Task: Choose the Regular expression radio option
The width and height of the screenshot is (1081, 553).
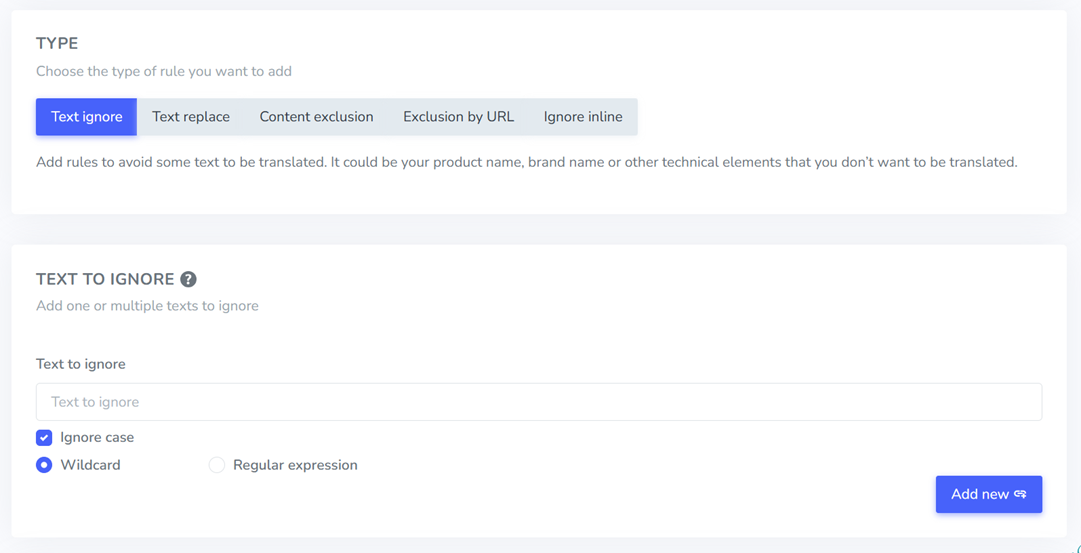Action: point(216,465)
